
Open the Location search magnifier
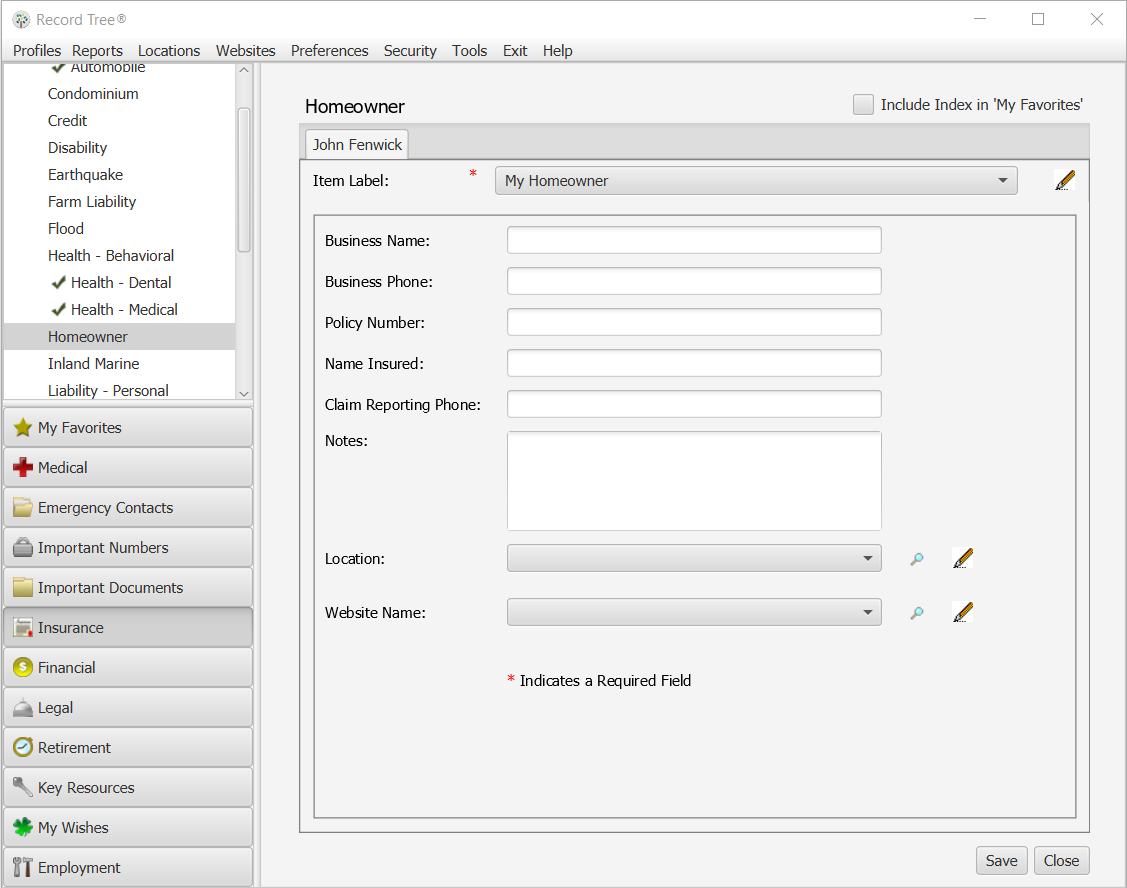(917, 561)
